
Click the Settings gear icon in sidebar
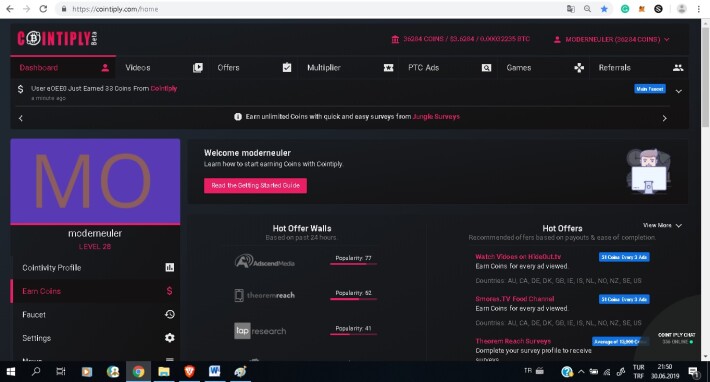pos(169,338)
